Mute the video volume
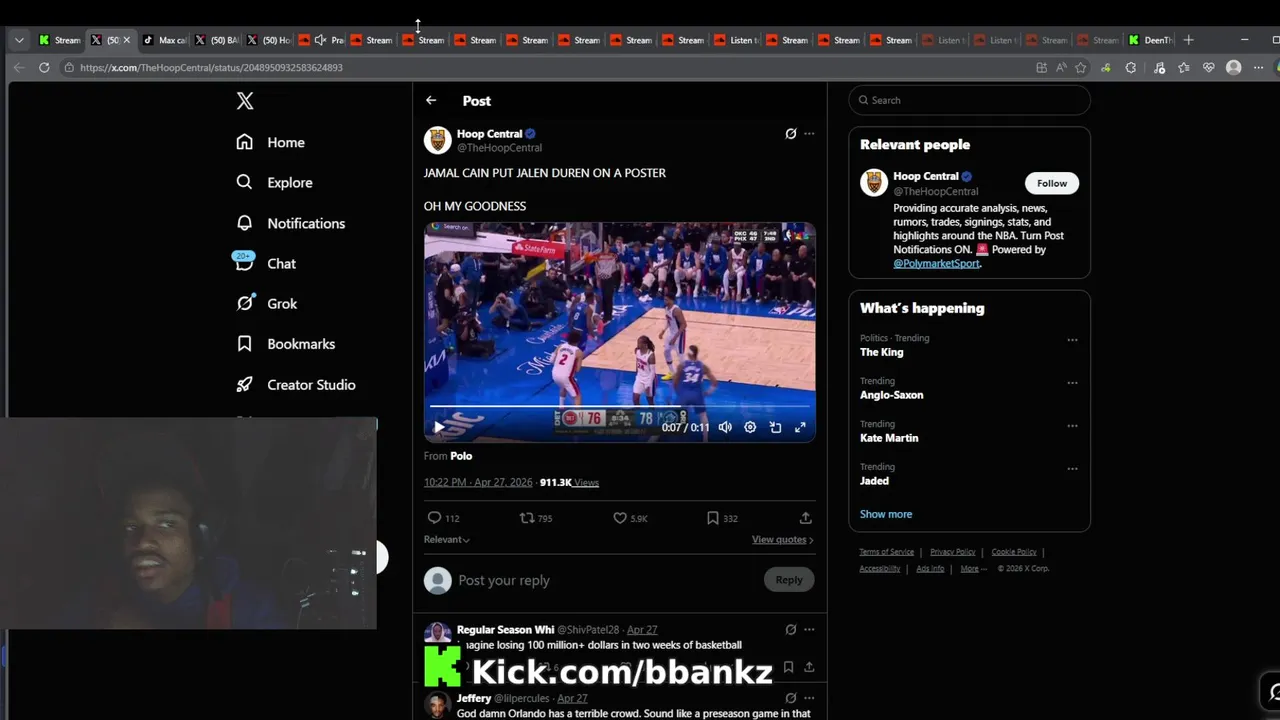1280x720 pixels. (725, 427)
